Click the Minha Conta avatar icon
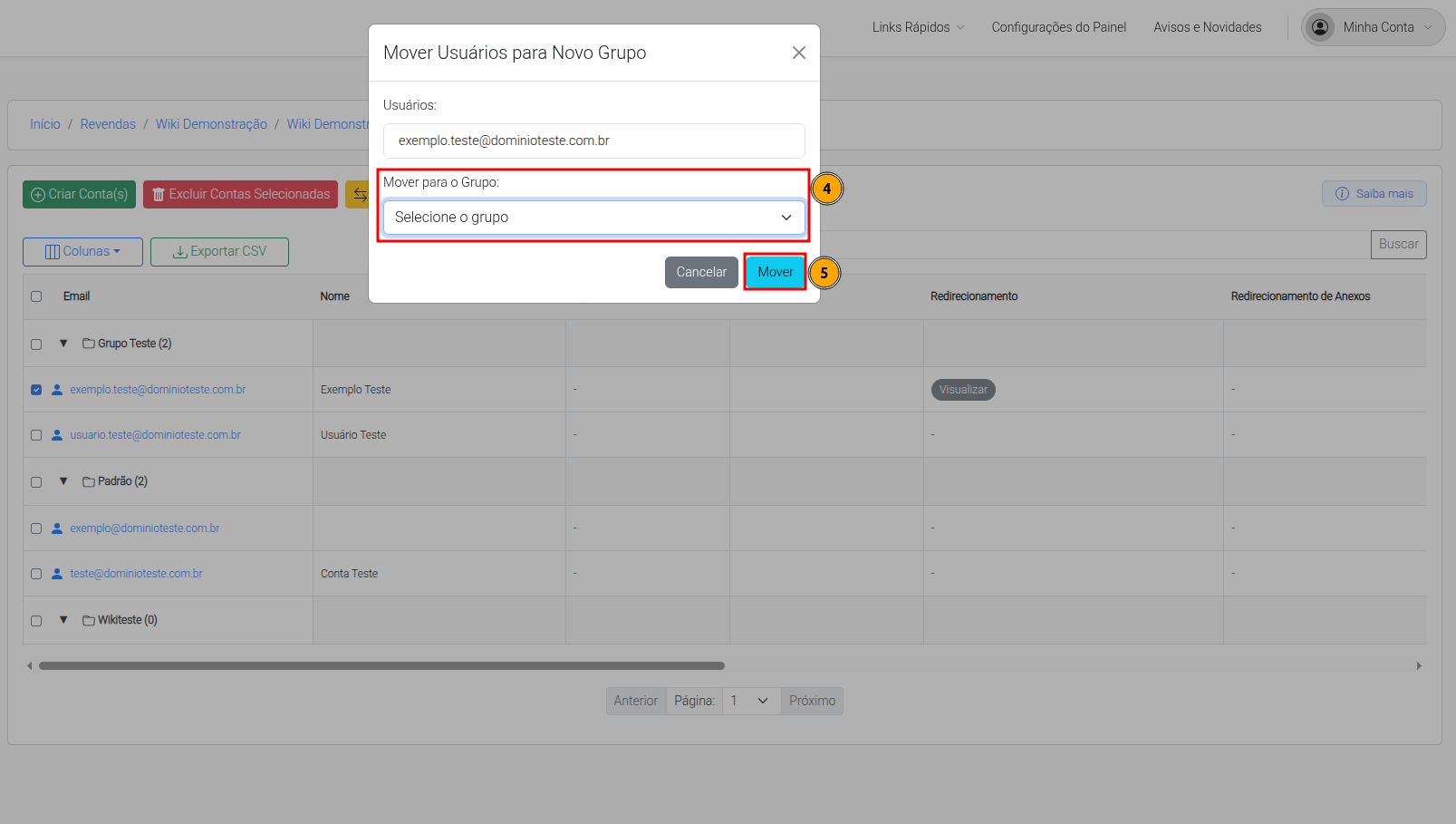The image size is (1456, 824). pos(1321,27)
